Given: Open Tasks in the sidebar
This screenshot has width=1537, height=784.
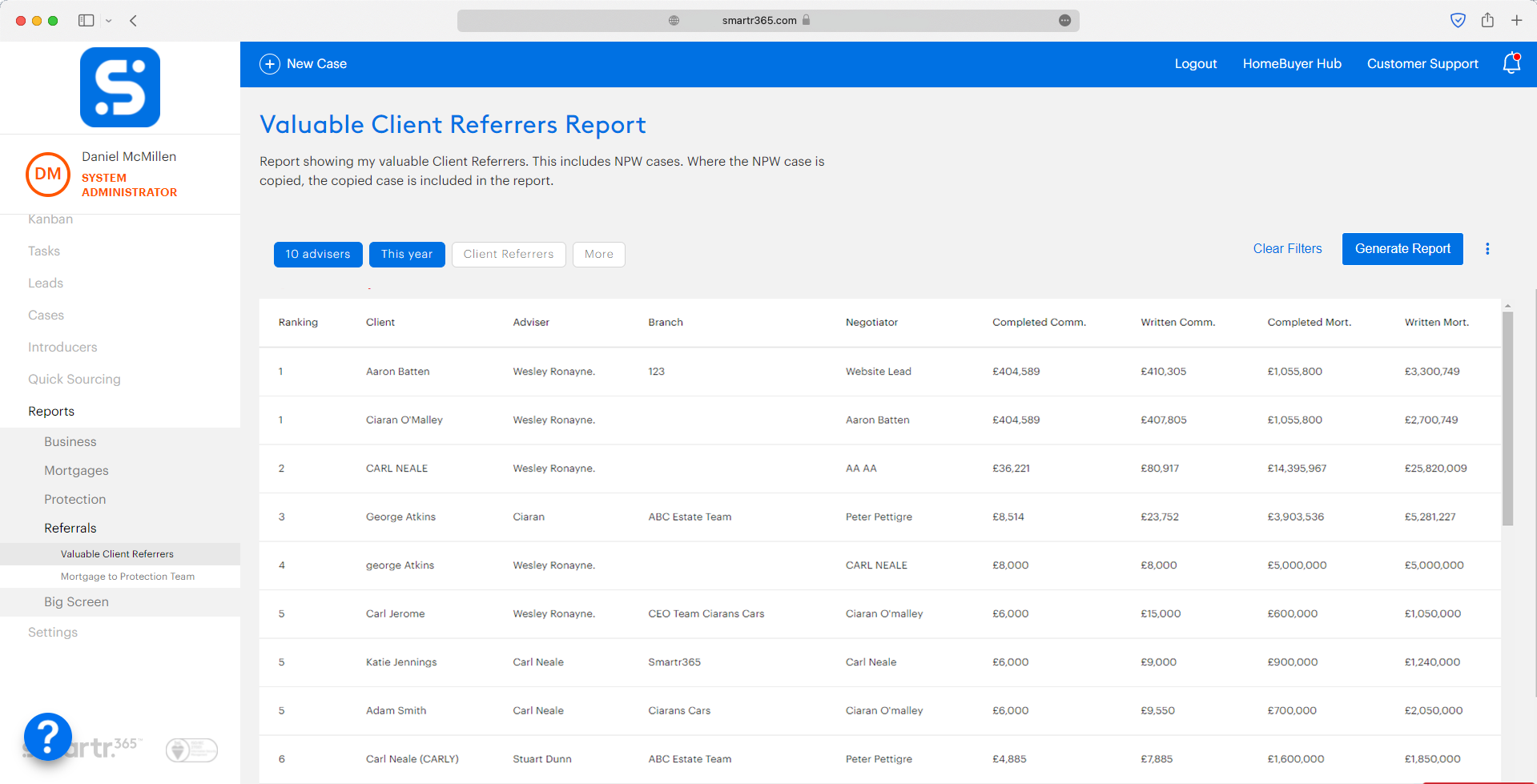Looking at the screenshot, I should pyautogui.click(x=44, y=251).
